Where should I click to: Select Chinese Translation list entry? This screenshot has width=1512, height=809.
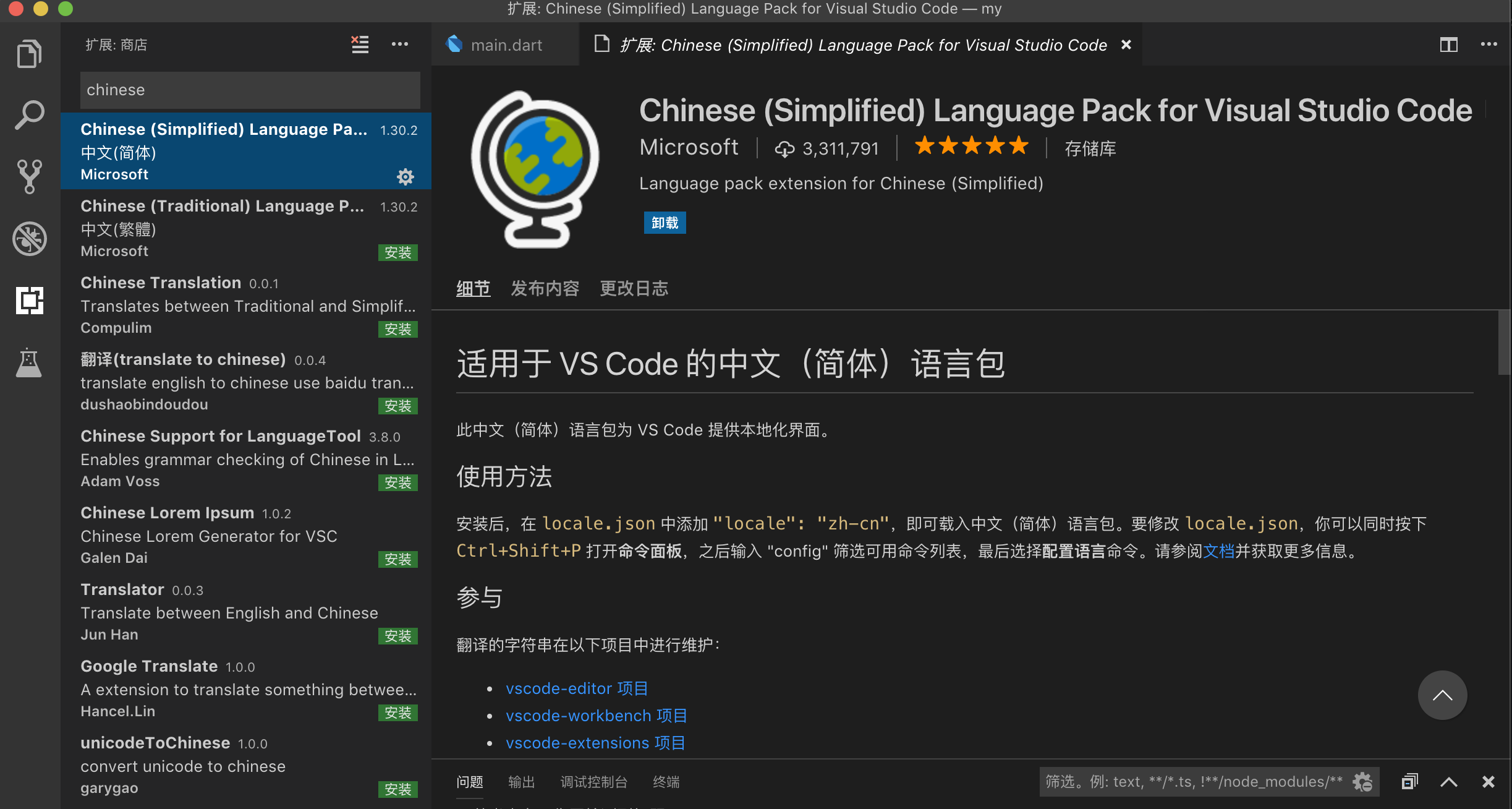(x=246, y=304)
